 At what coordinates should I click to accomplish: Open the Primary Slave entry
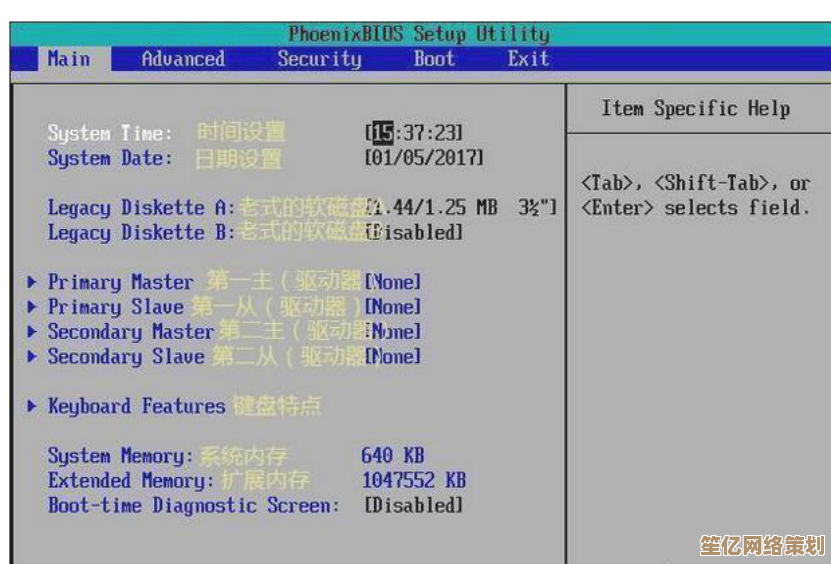(x=116, y=307)
